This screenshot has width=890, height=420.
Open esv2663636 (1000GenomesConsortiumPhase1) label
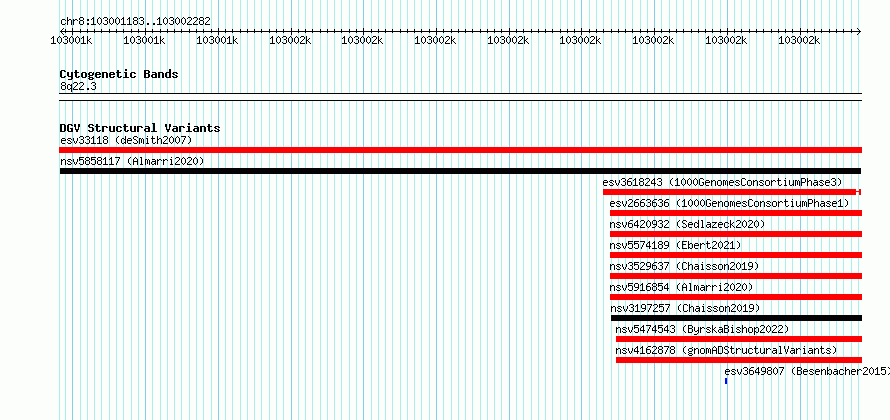729,203
